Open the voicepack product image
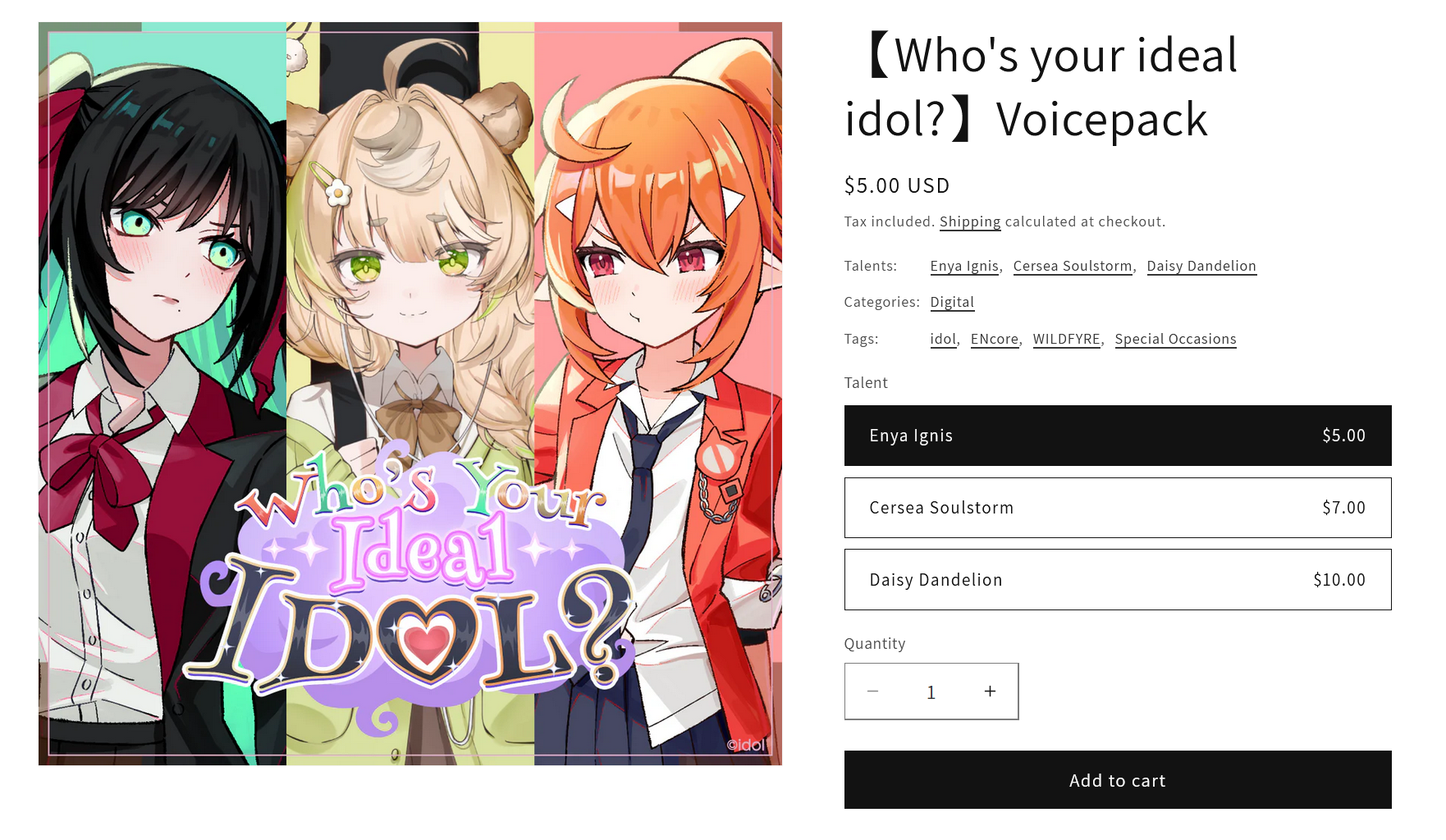This screenshot has width=1446, height=840. tap(410, 394)
